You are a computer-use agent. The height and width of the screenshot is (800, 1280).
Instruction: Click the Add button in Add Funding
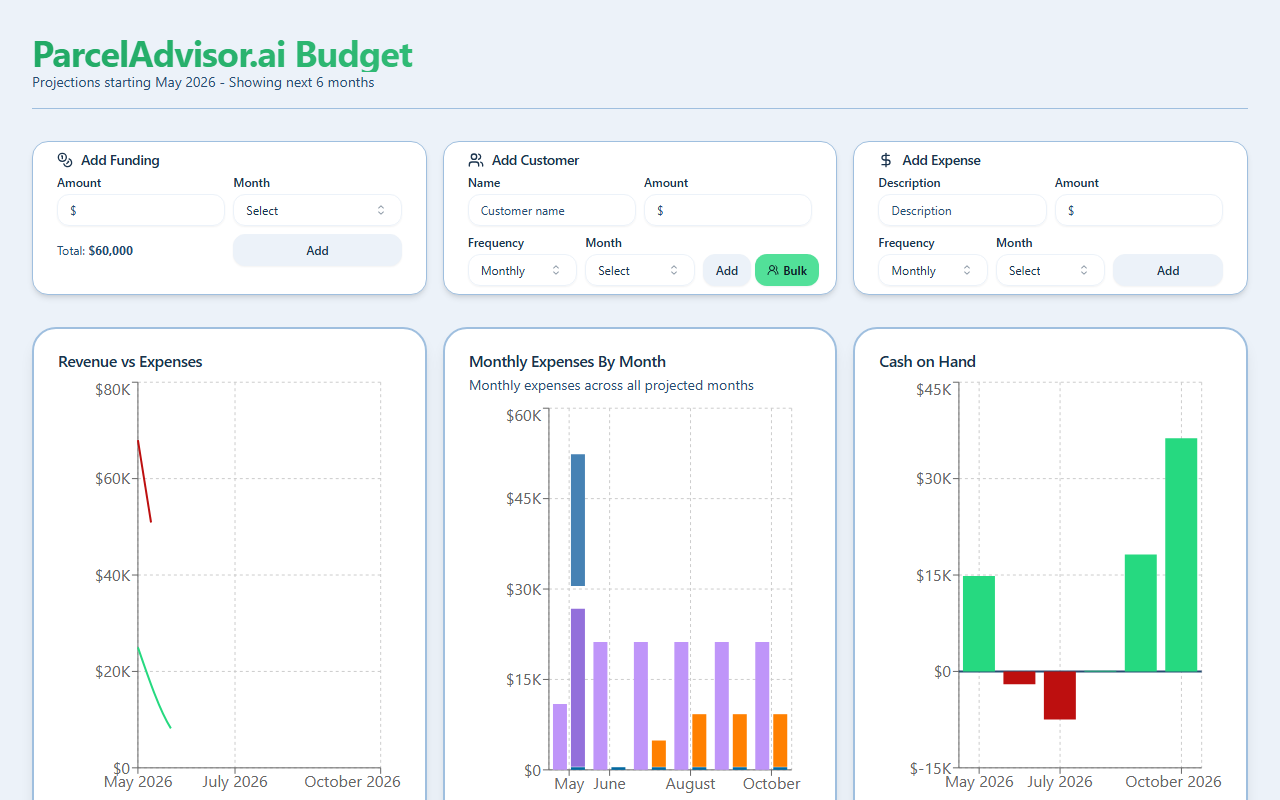317,251
